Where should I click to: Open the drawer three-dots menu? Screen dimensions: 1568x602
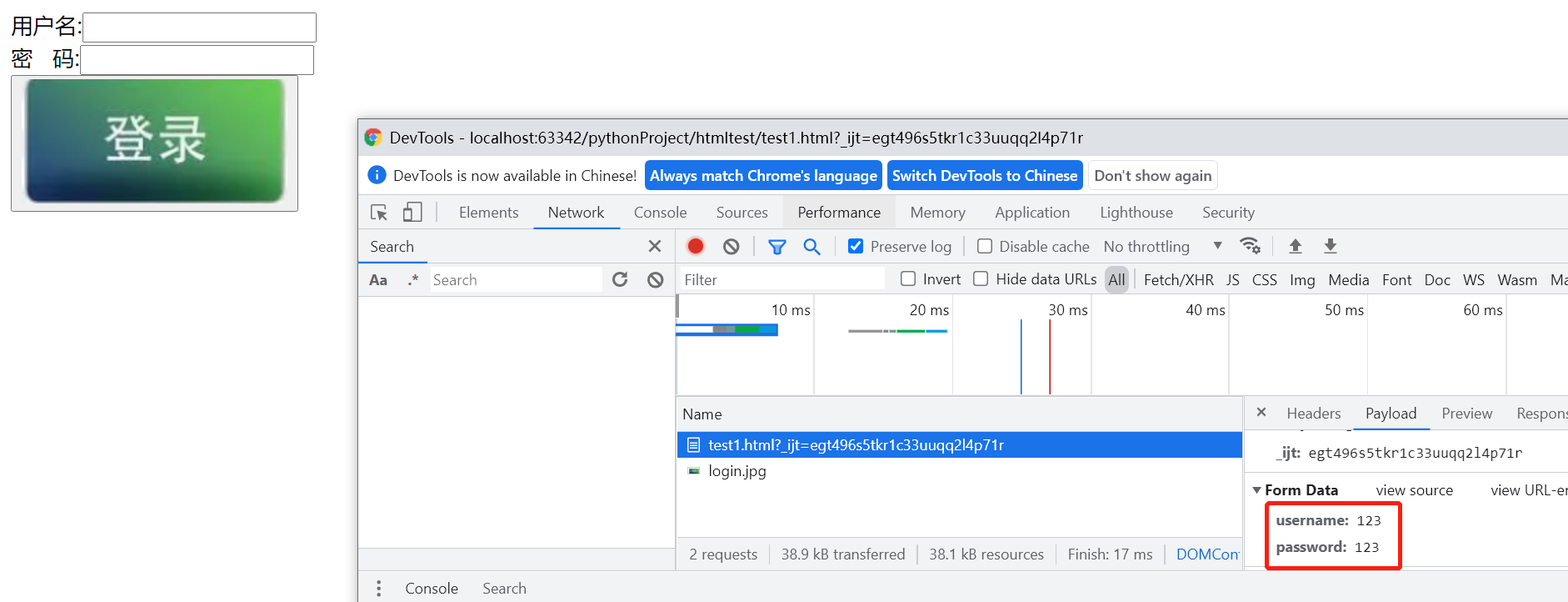point(379,589)
